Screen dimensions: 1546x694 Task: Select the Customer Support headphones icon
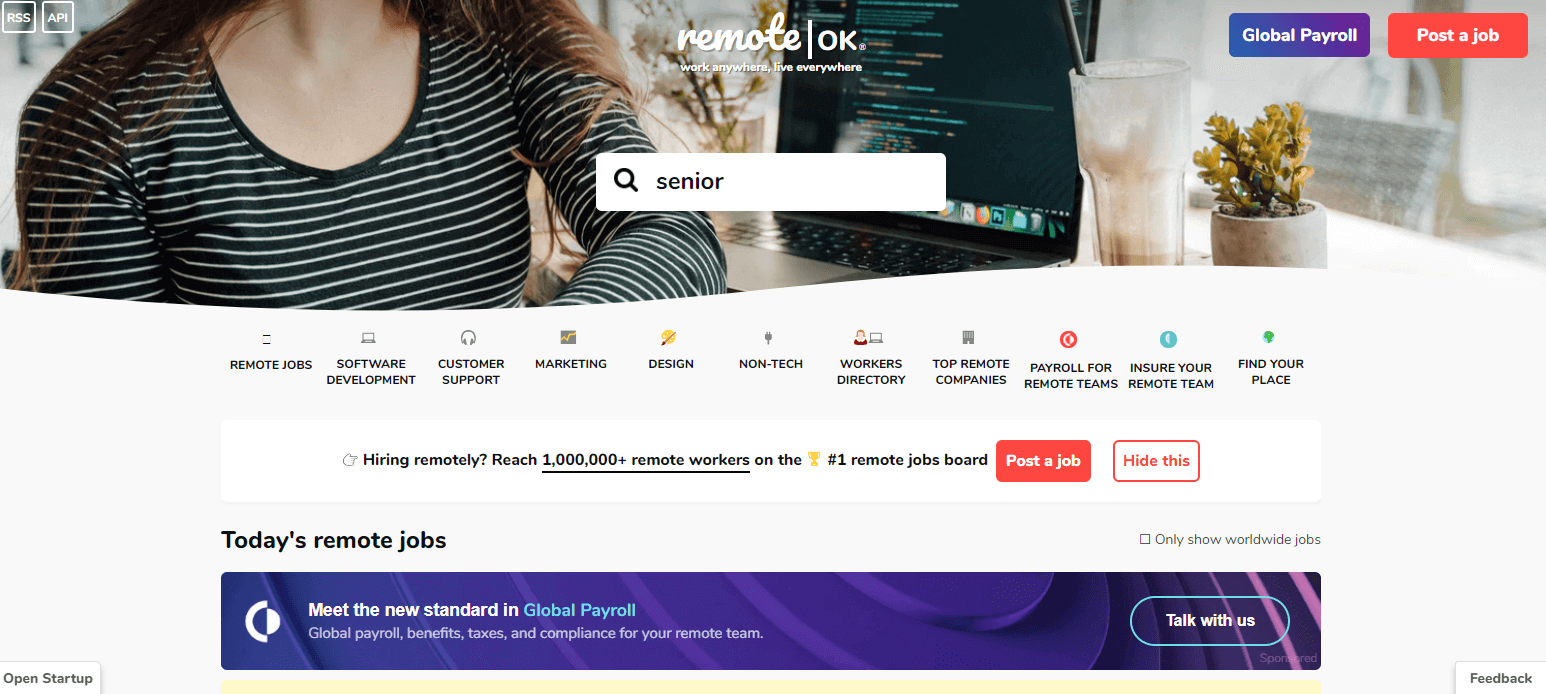pyautogui.click(x=469, y=338)
